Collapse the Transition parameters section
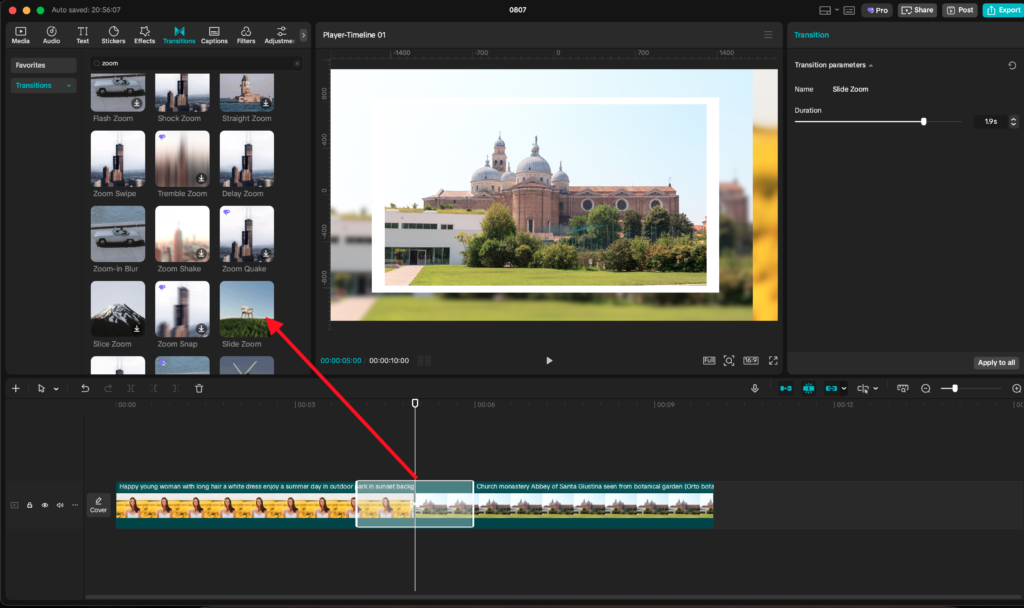The height and width of the screenshot is (608, 1024). point(871,65)
